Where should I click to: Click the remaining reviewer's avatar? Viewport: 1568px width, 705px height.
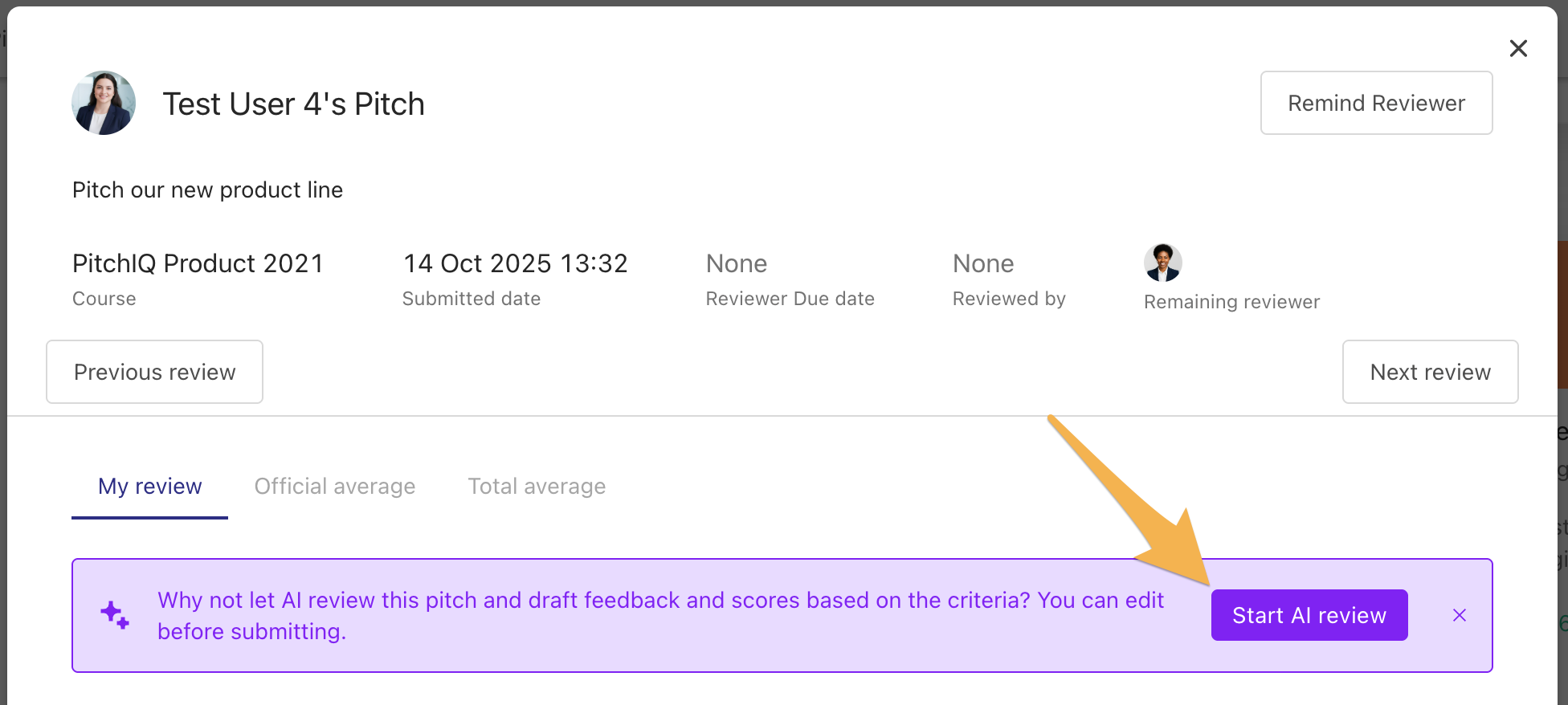(x=1162, y=262)
